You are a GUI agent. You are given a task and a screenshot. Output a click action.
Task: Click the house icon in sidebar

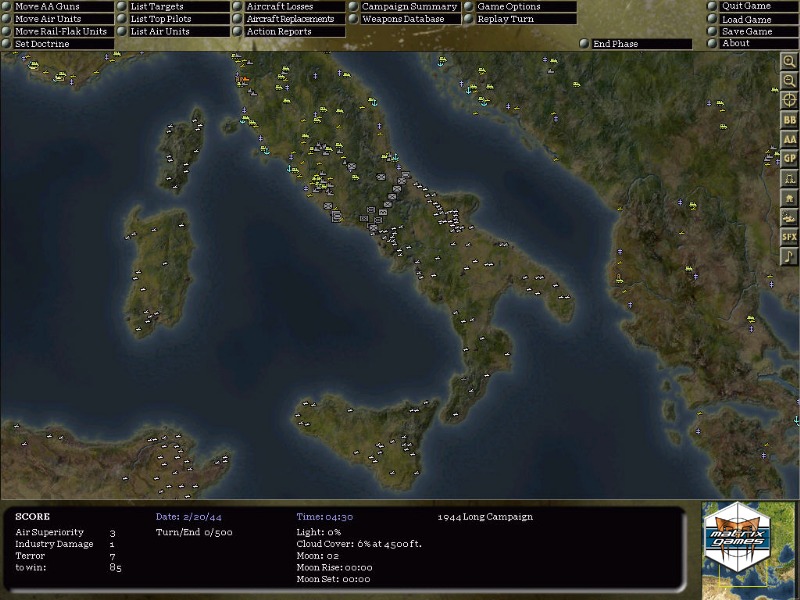[789, 198]
